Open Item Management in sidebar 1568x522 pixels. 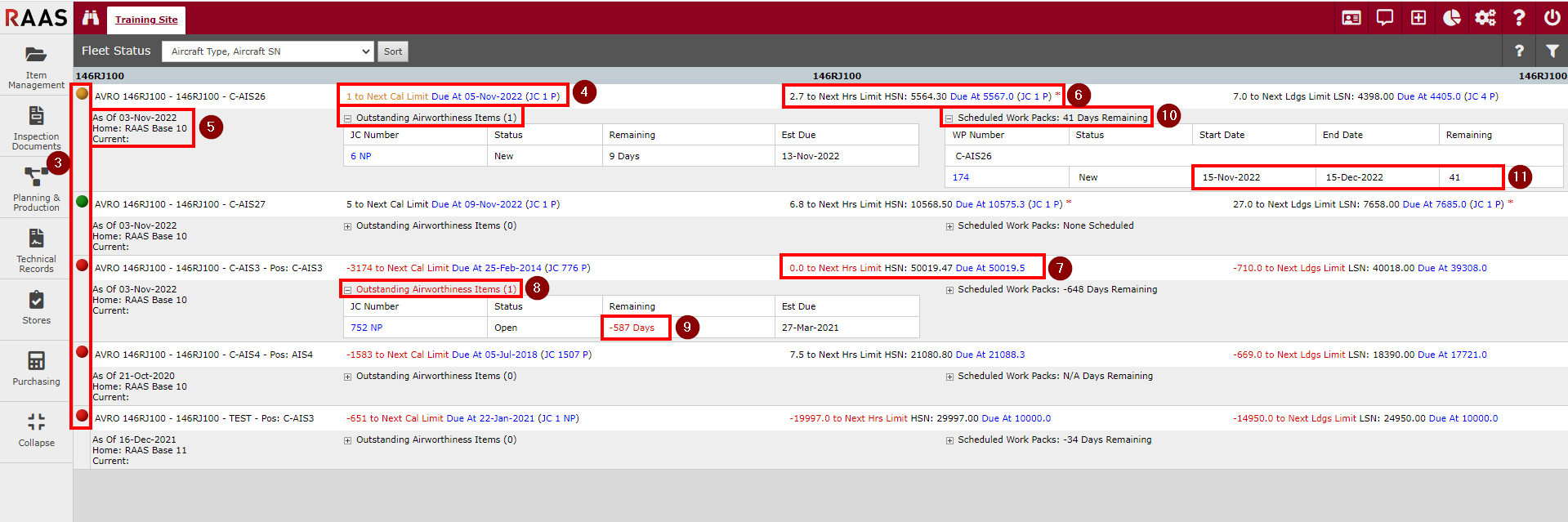point(36,65)
